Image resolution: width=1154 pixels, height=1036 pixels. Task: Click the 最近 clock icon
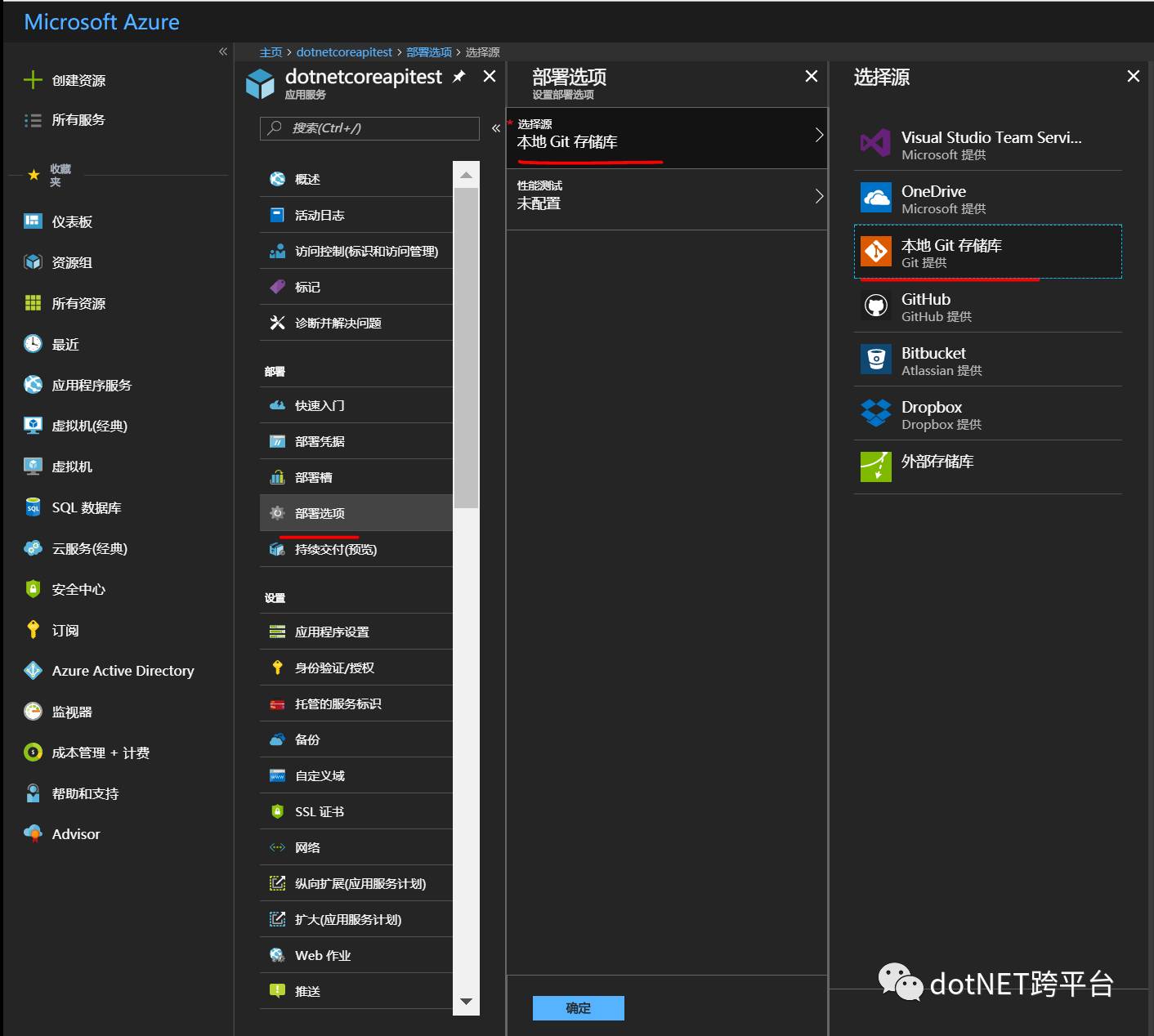pyautogui.click(x=33, y=343)
